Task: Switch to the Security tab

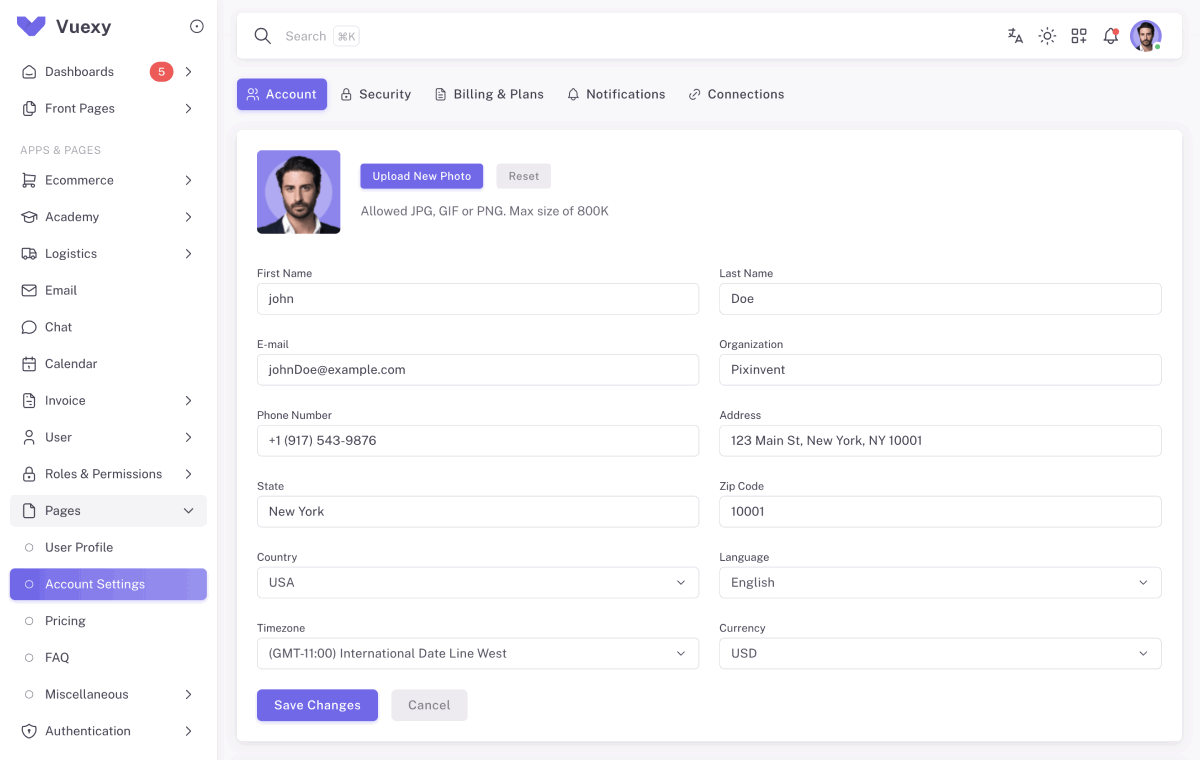Action: click(375, 93)
